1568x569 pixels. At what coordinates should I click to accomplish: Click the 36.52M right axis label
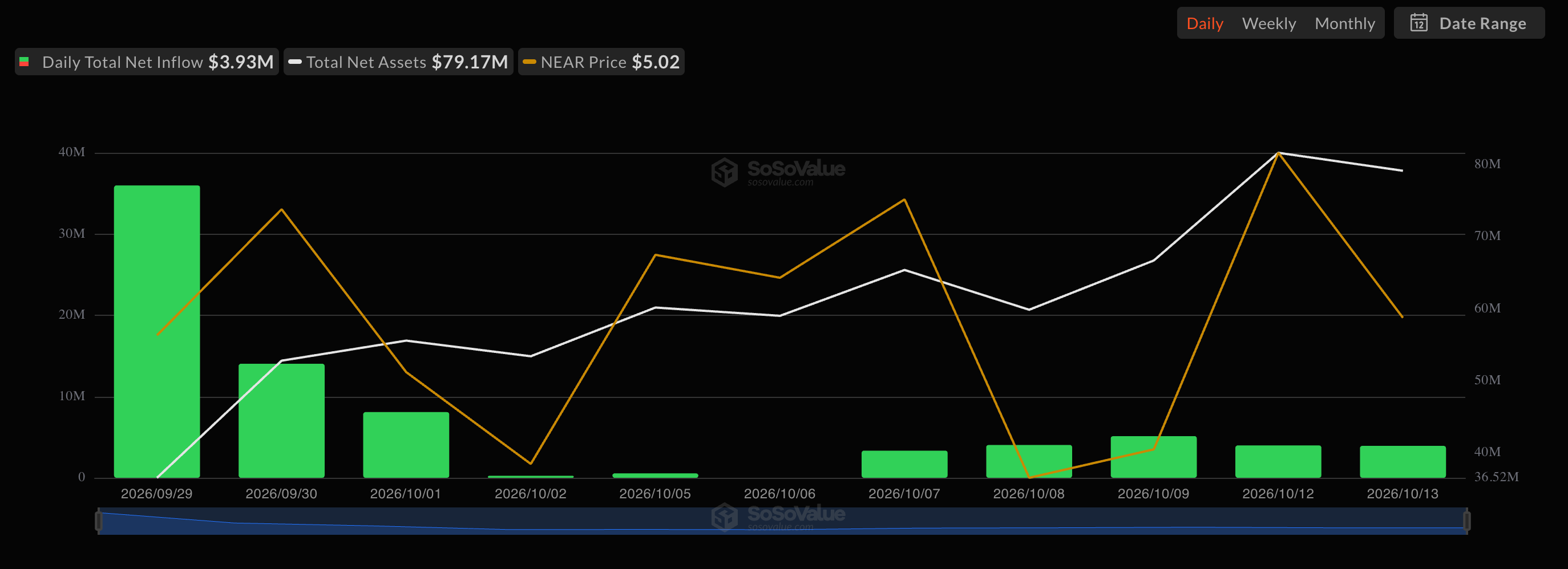(1496, 477)
